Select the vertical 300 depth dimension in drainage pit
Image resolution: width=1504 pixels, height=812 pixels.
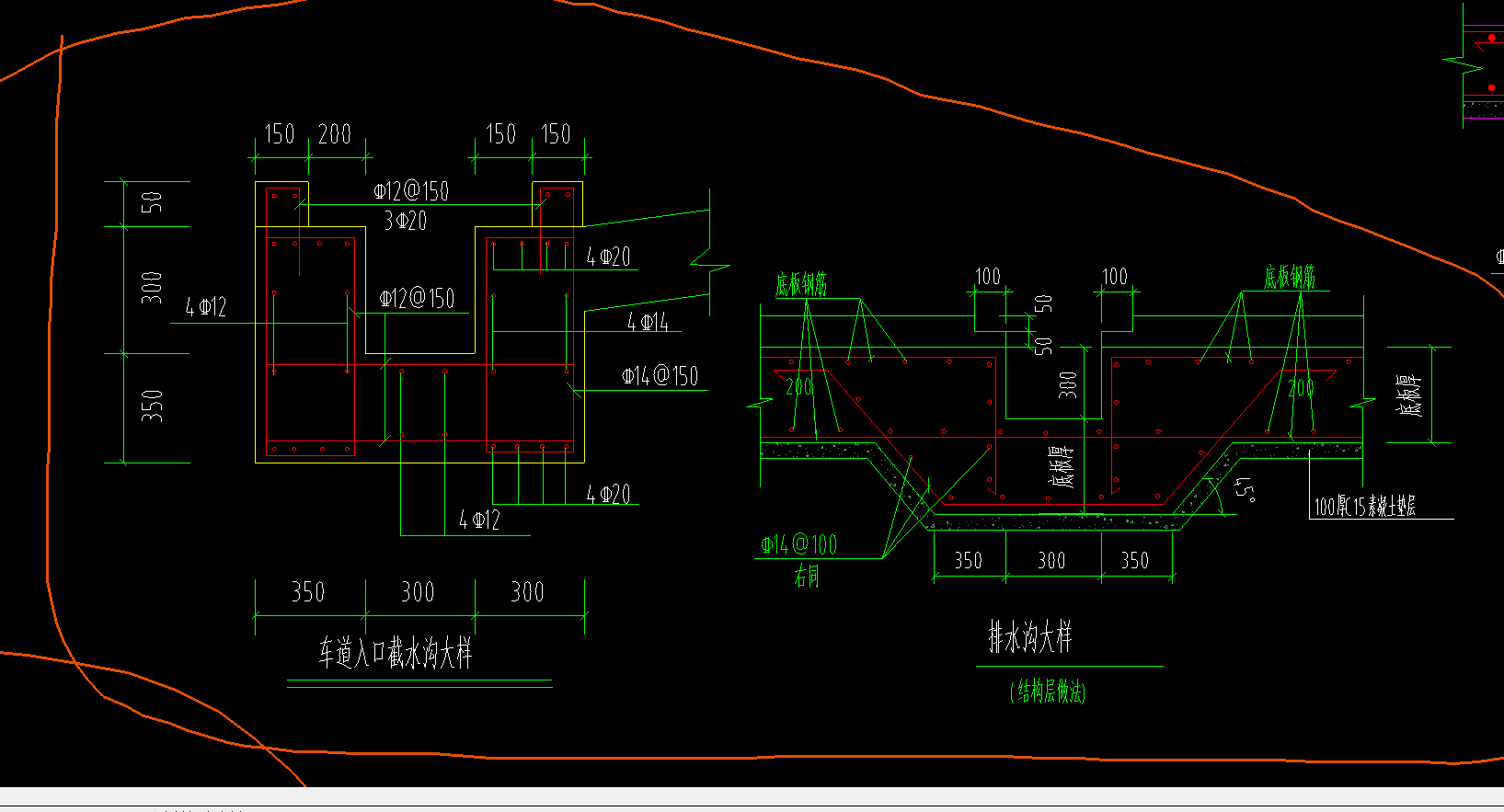(1068, 383)
